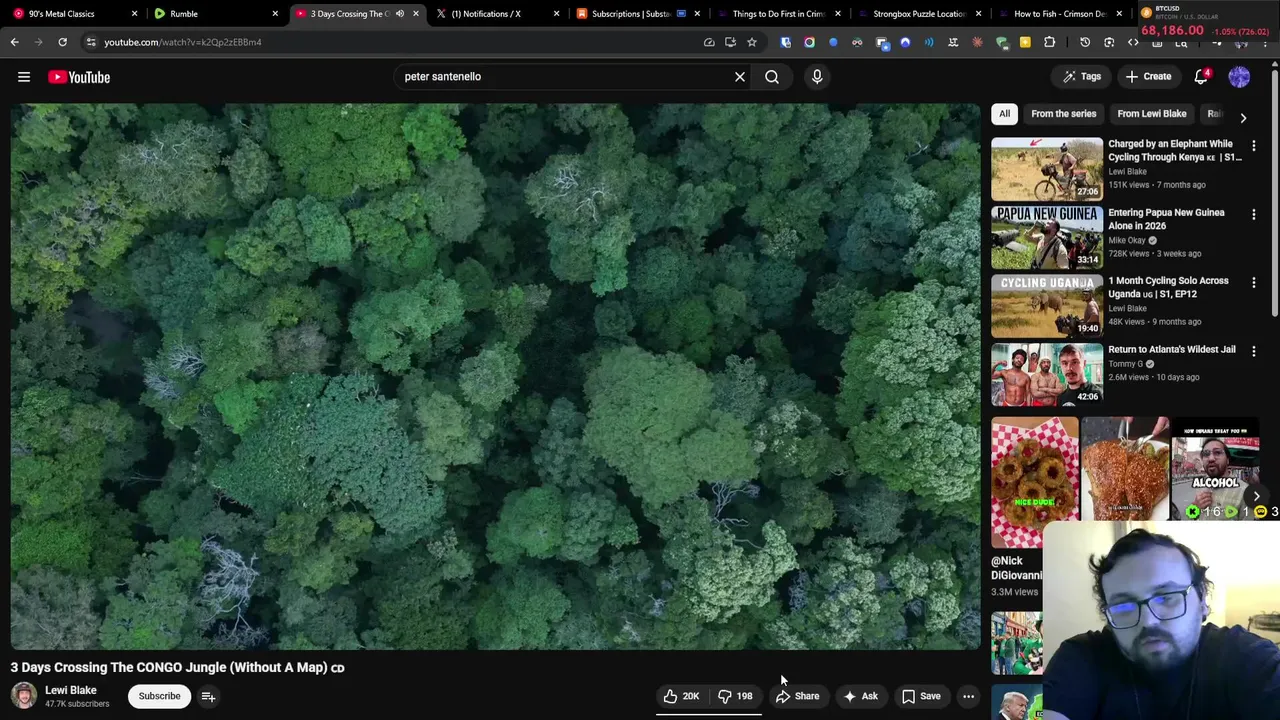The image size is (1280, 720).
Task: Save the video to a playlist
Action: pos(921,696)
